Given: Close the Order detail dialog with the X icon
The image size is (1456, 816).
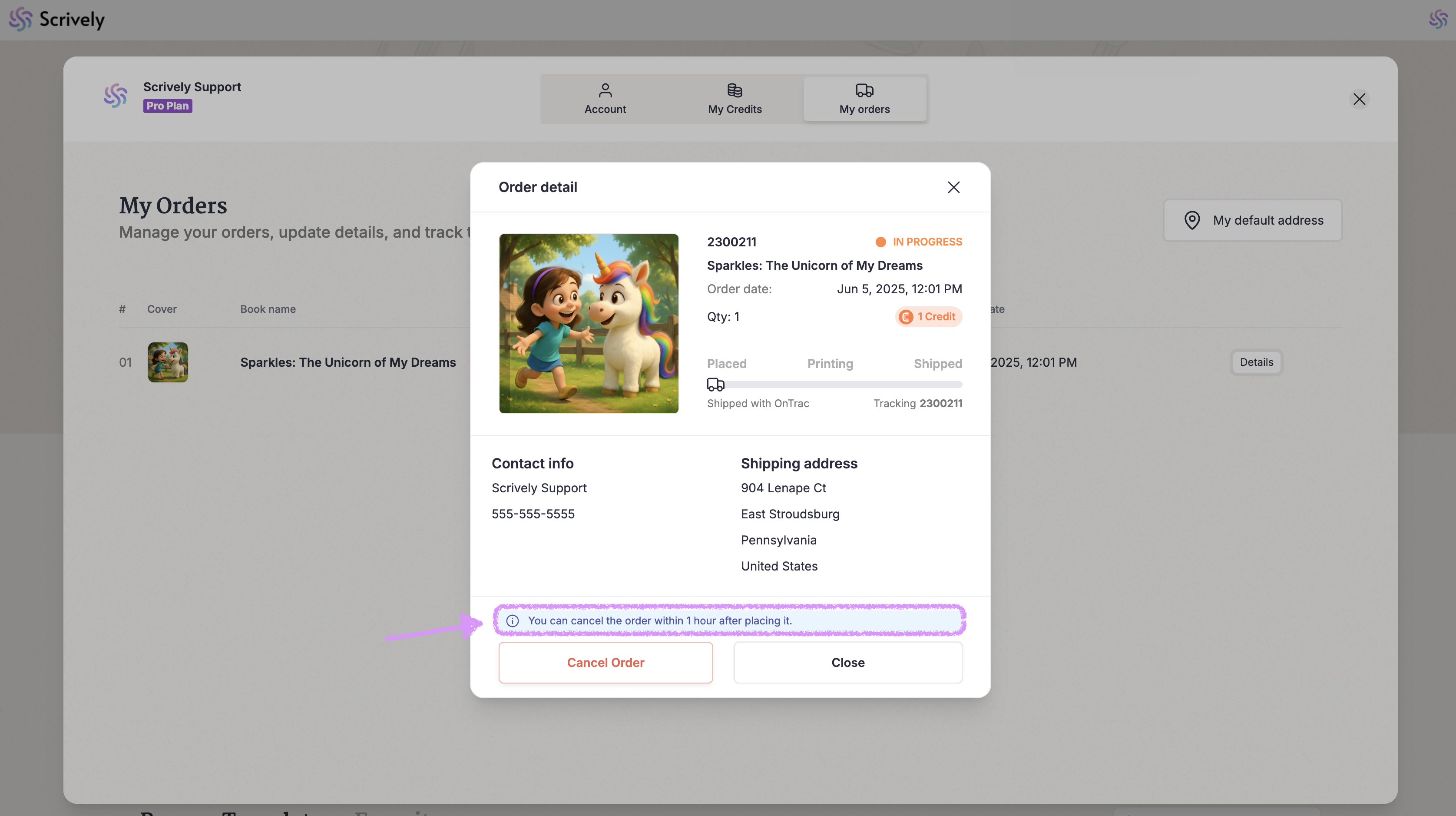Looking at the screenshot, I should point(953,187).
